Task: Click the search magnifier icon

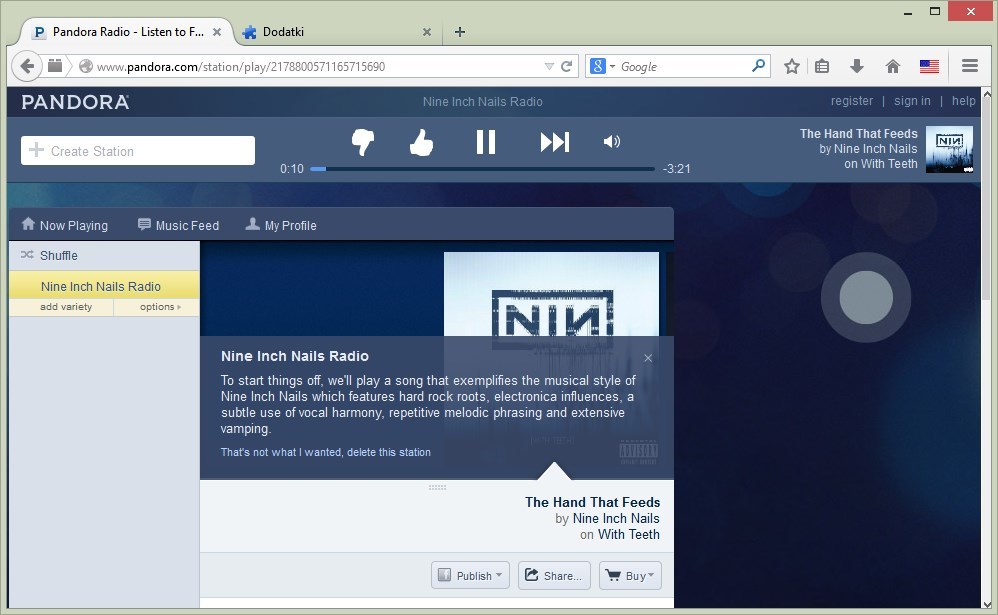Action: [758, 66]
